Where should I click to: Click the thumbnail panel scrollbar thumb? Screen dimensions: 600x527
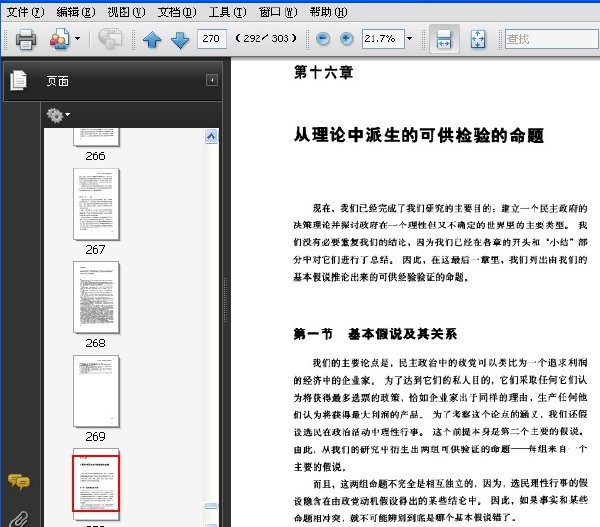(211, 506)
